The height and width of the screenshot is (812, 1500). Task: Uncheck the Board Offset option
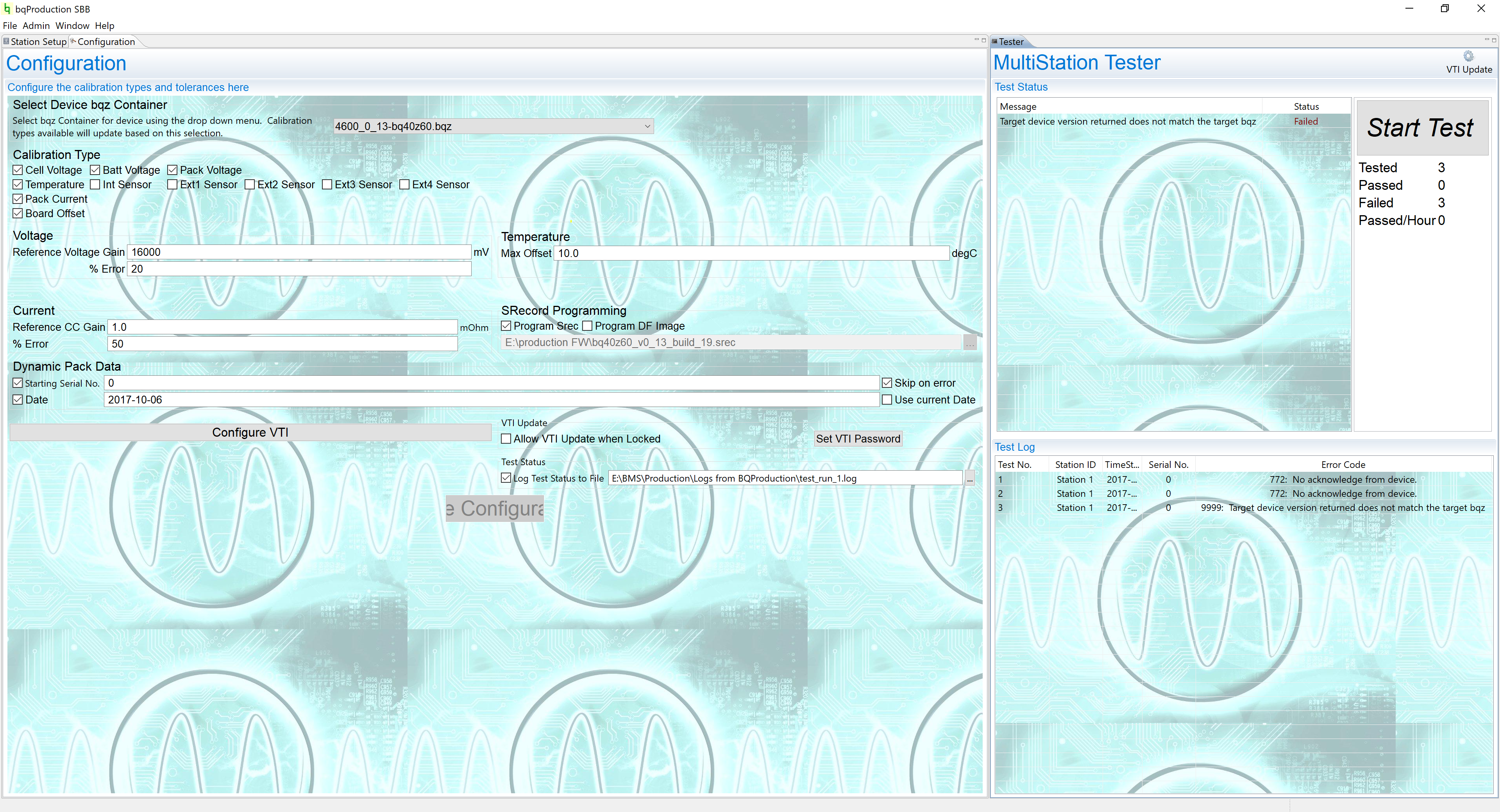coord(18,214)
